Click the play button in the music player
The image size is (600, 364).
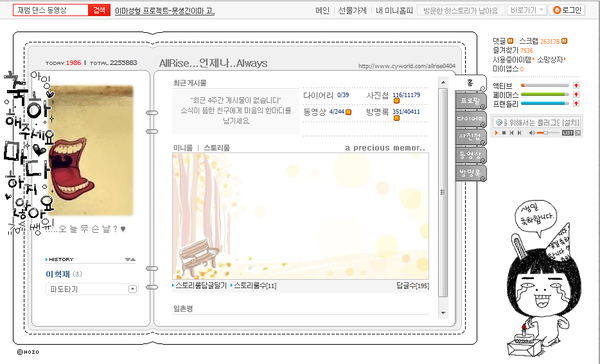496,133
